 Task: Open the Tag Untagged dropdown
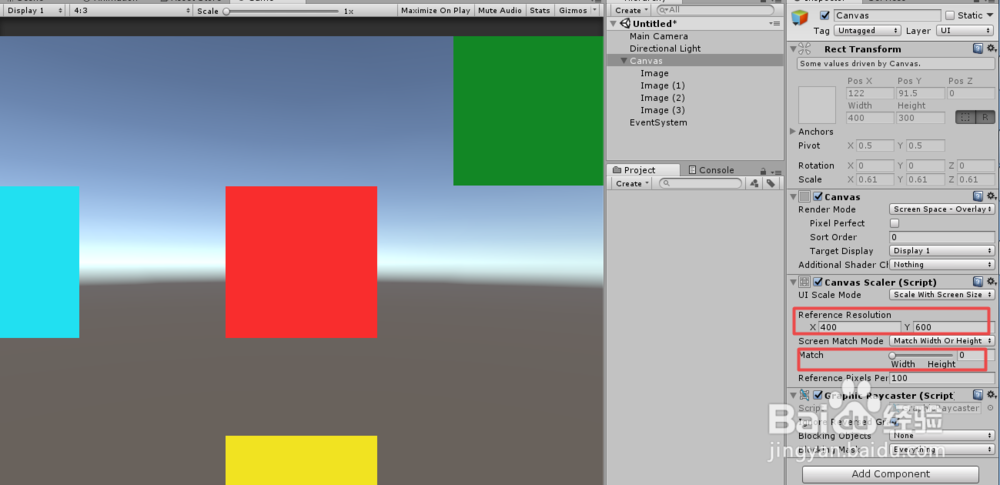tap(867, 31)
